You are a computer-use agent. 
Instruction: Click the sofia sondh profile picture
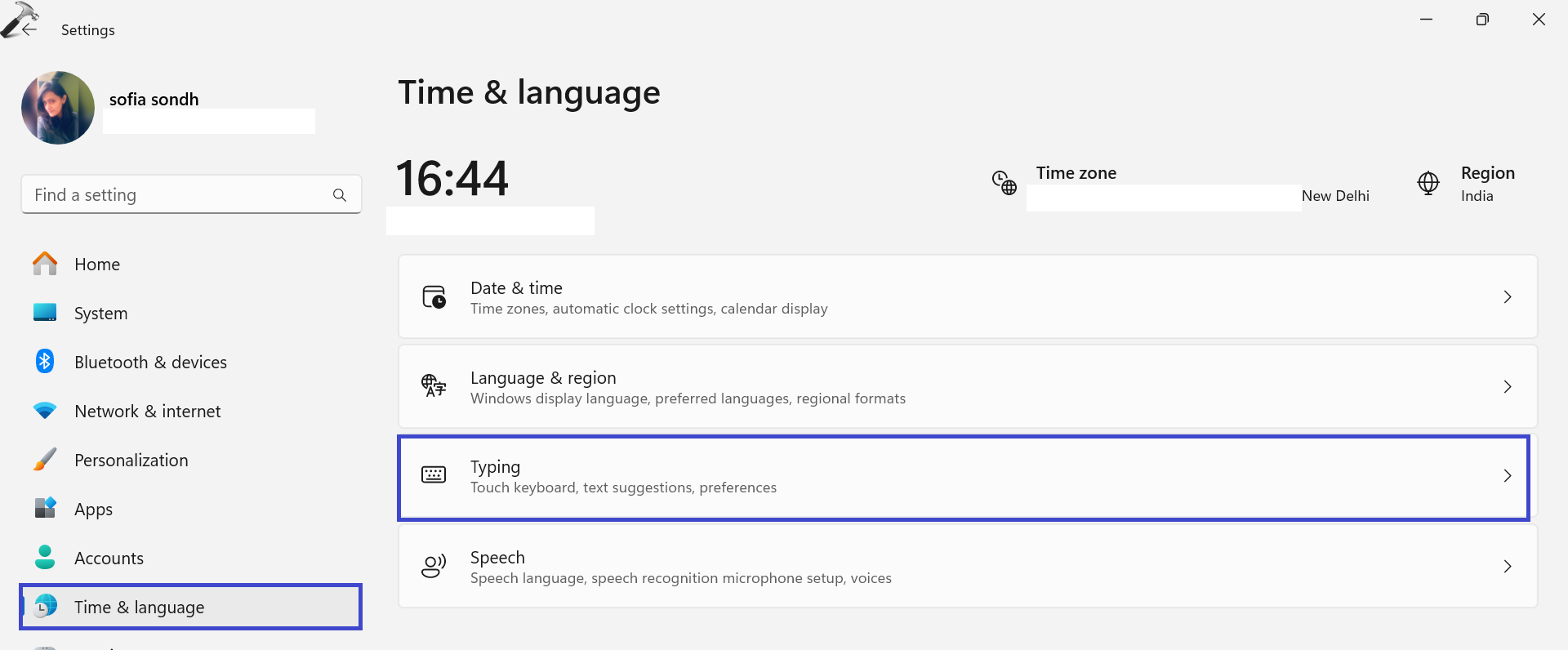click(58, 108)
